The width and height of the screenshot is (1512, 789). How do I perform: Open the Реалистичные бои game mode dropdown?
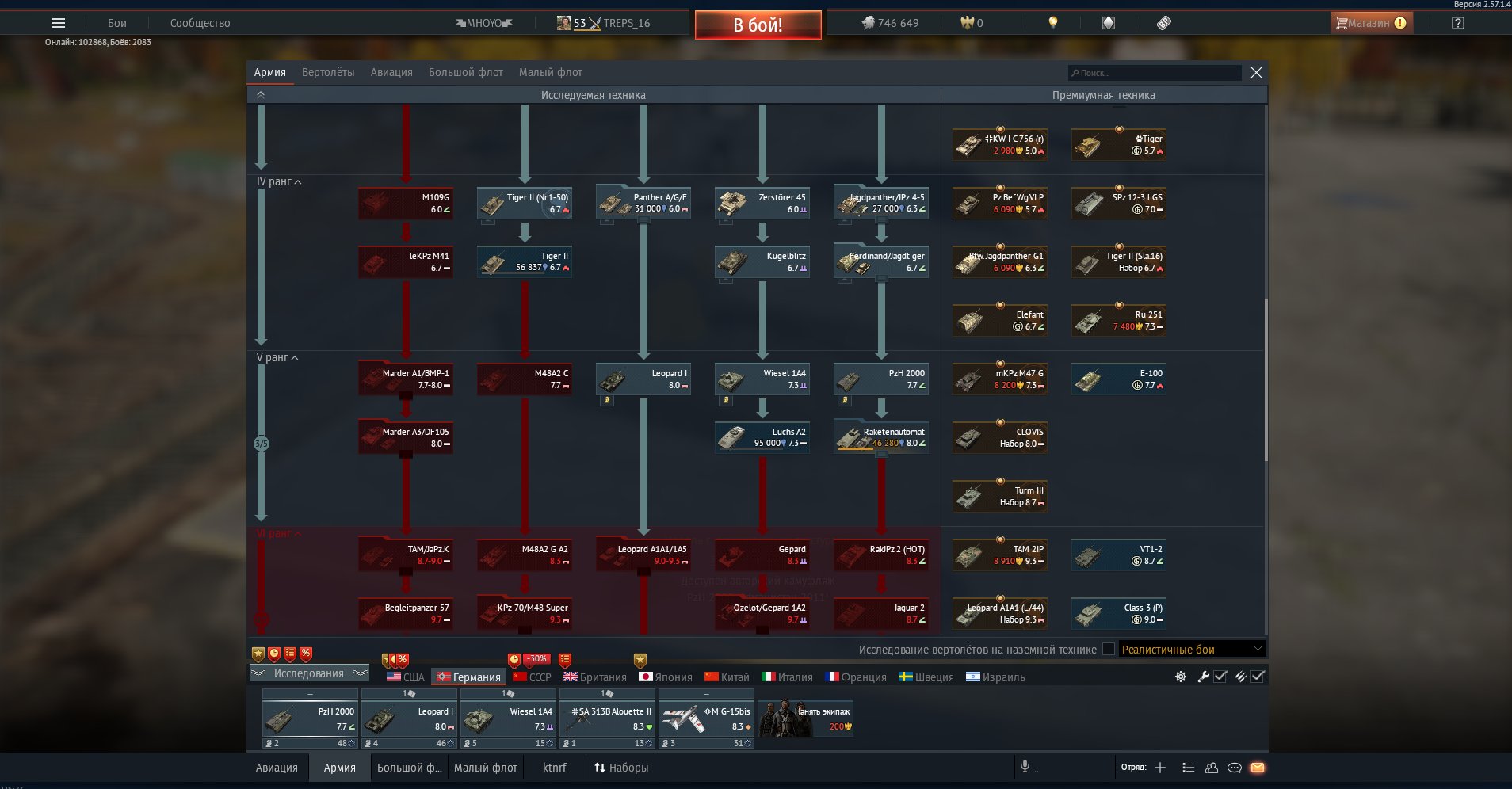[1192, 650]
